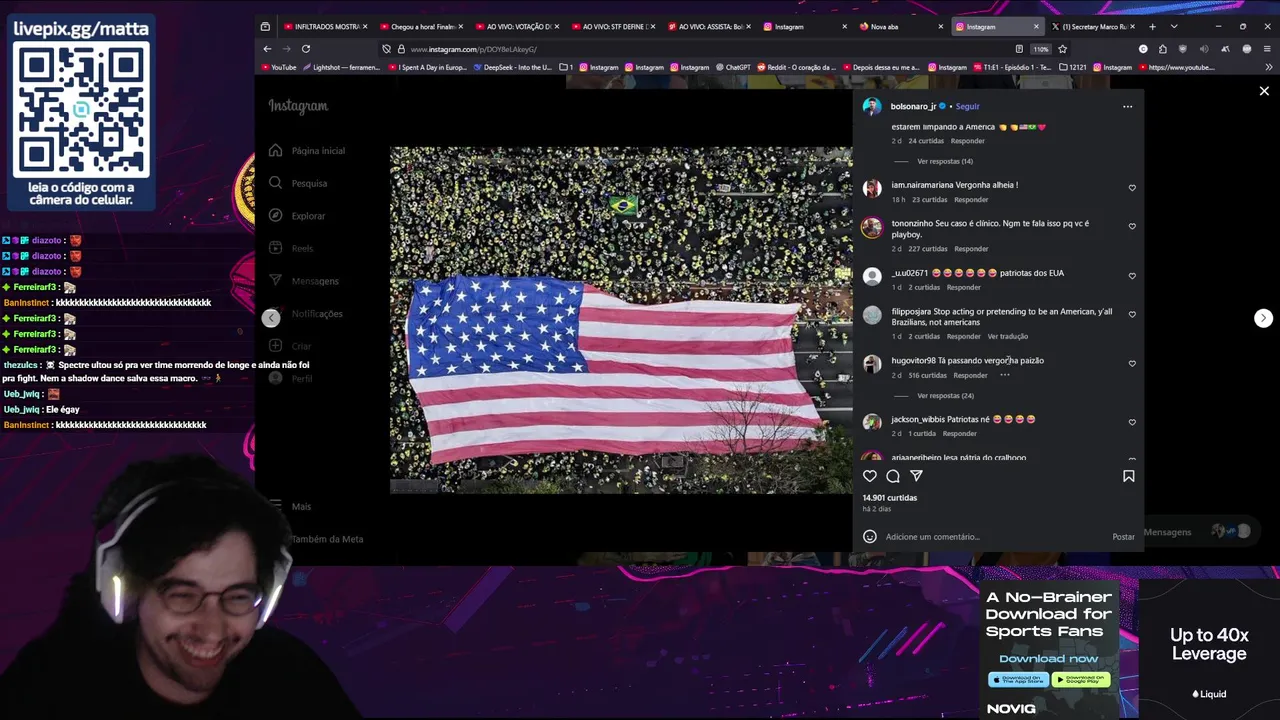This screenshot has width=1280, height=720.
Task: Open the 110% zoom level indicator
Action: [1040, 49]
